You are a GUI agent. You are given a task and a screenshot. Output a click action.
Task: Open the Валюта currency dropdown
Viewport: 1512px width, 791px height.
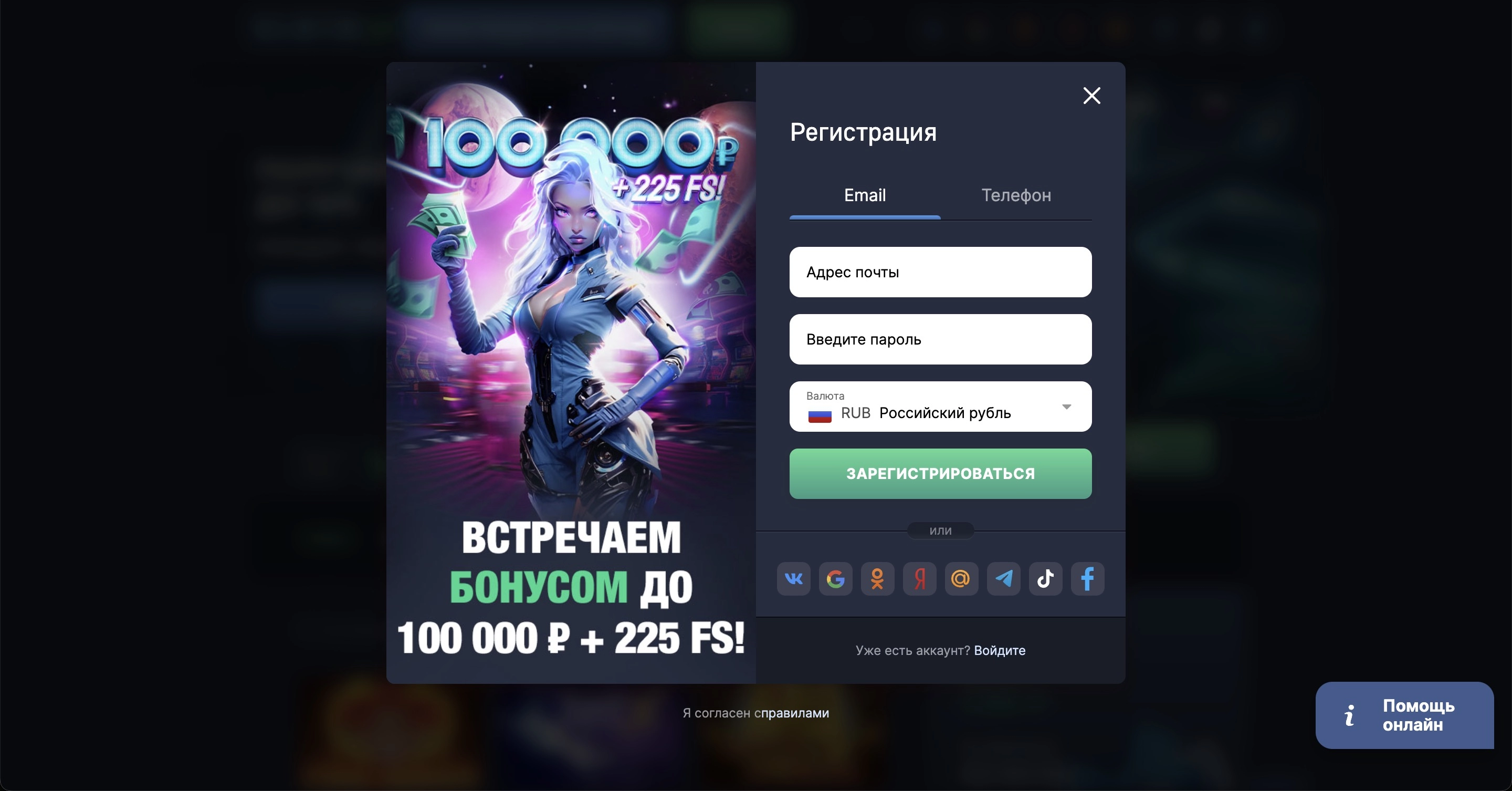(x=940, y=407)
